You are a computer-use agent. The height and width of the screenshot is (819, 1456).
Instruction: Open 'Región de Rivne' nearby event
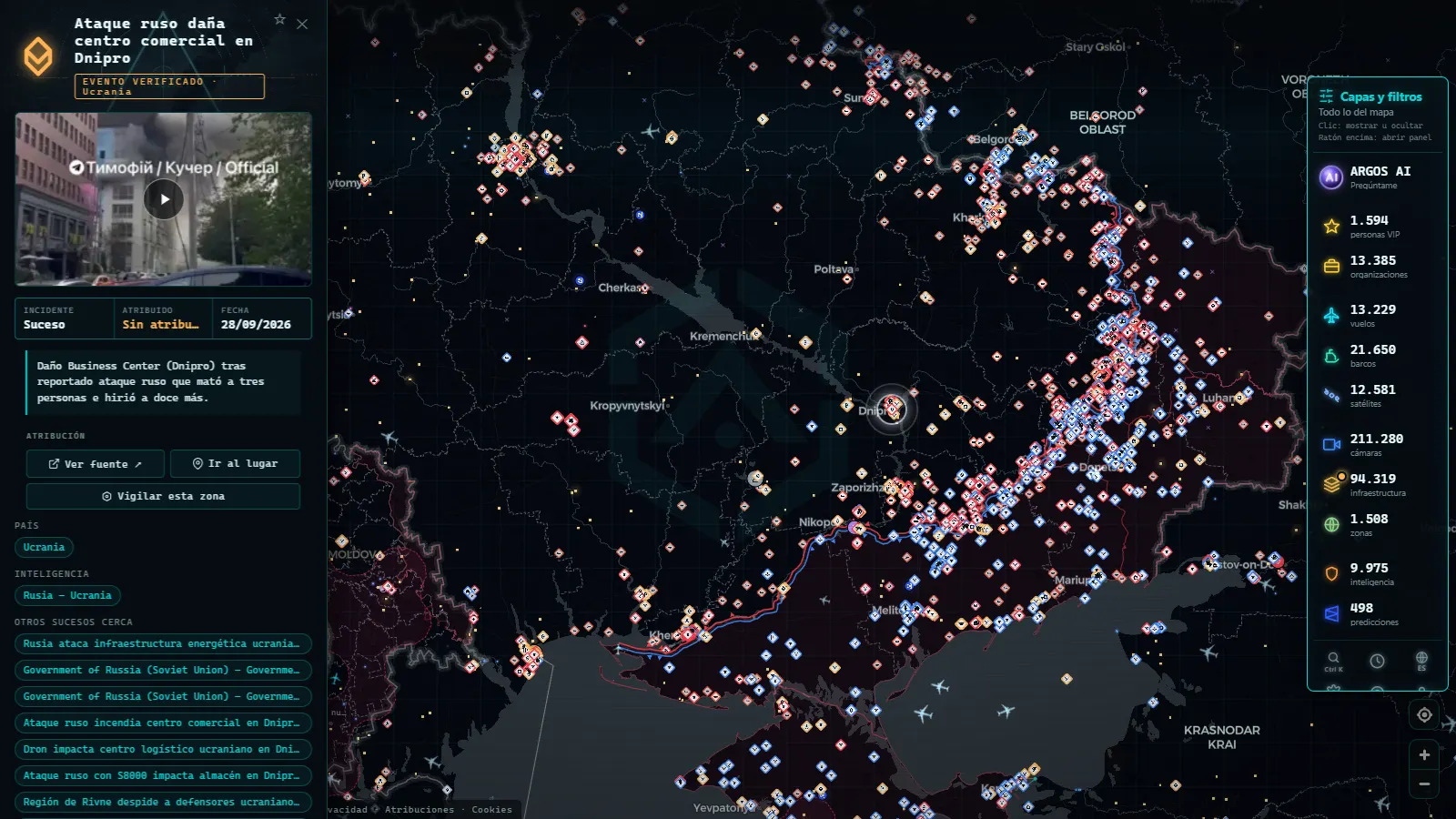click(x=163, y=802)
